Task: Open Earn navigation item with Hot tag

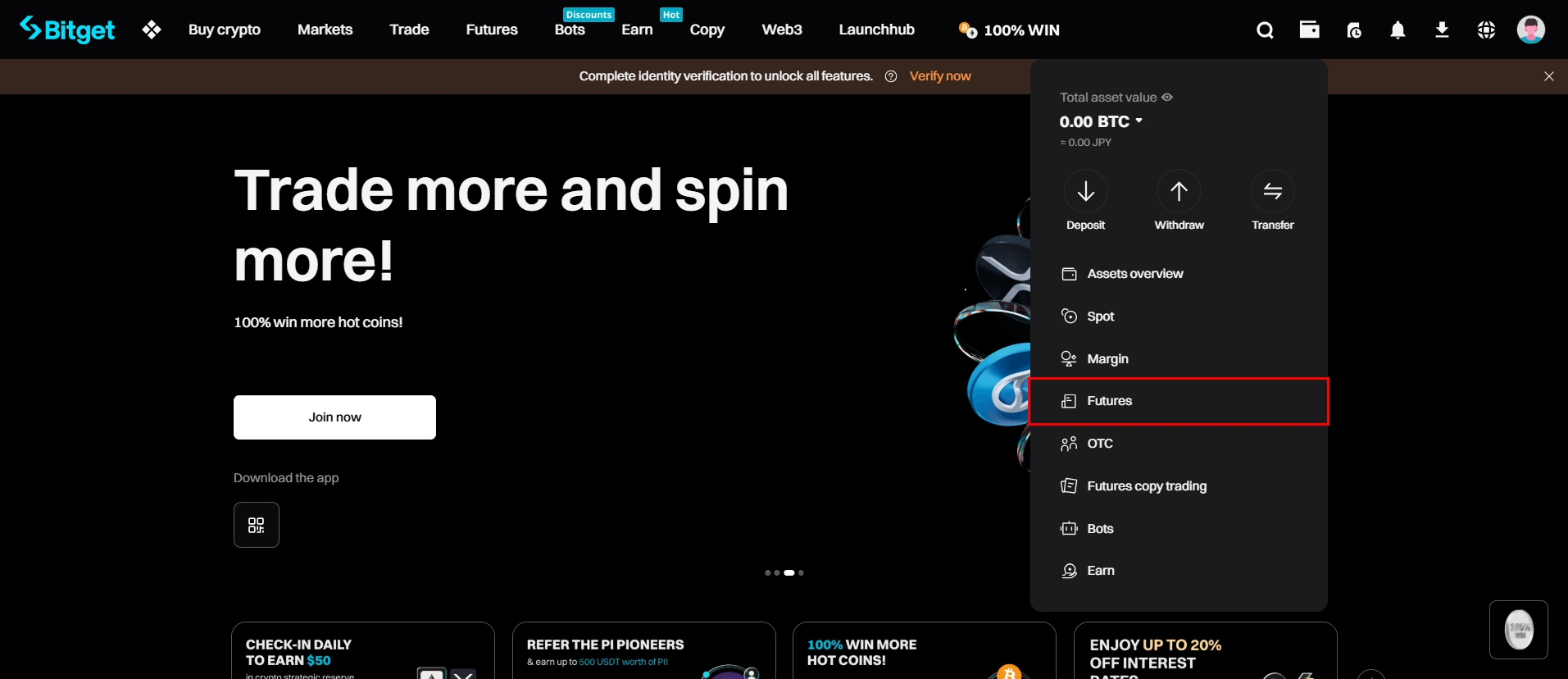Action: point(637,30)
